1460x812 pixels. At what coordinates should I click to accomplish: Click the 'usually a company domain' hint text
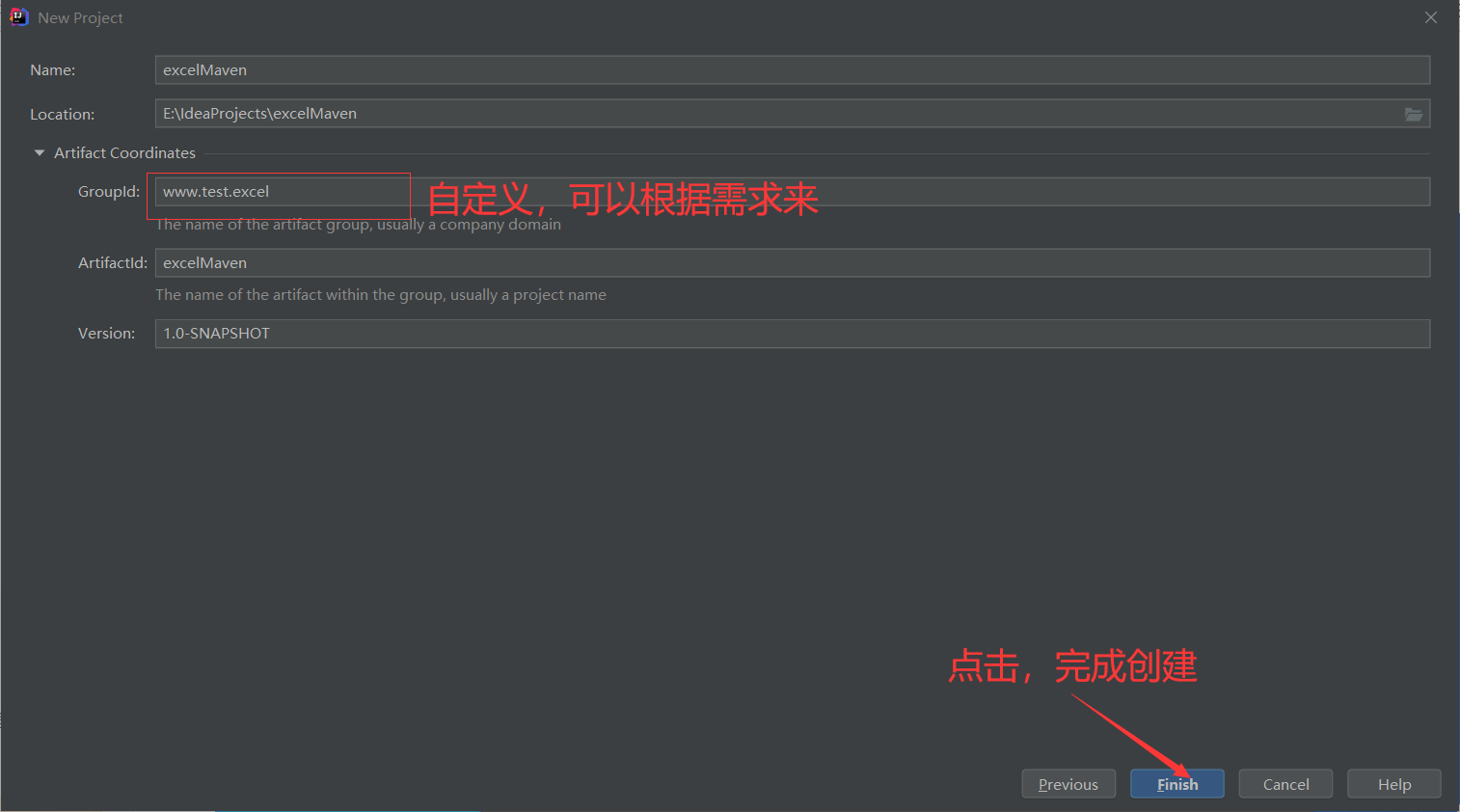[469, 225]
